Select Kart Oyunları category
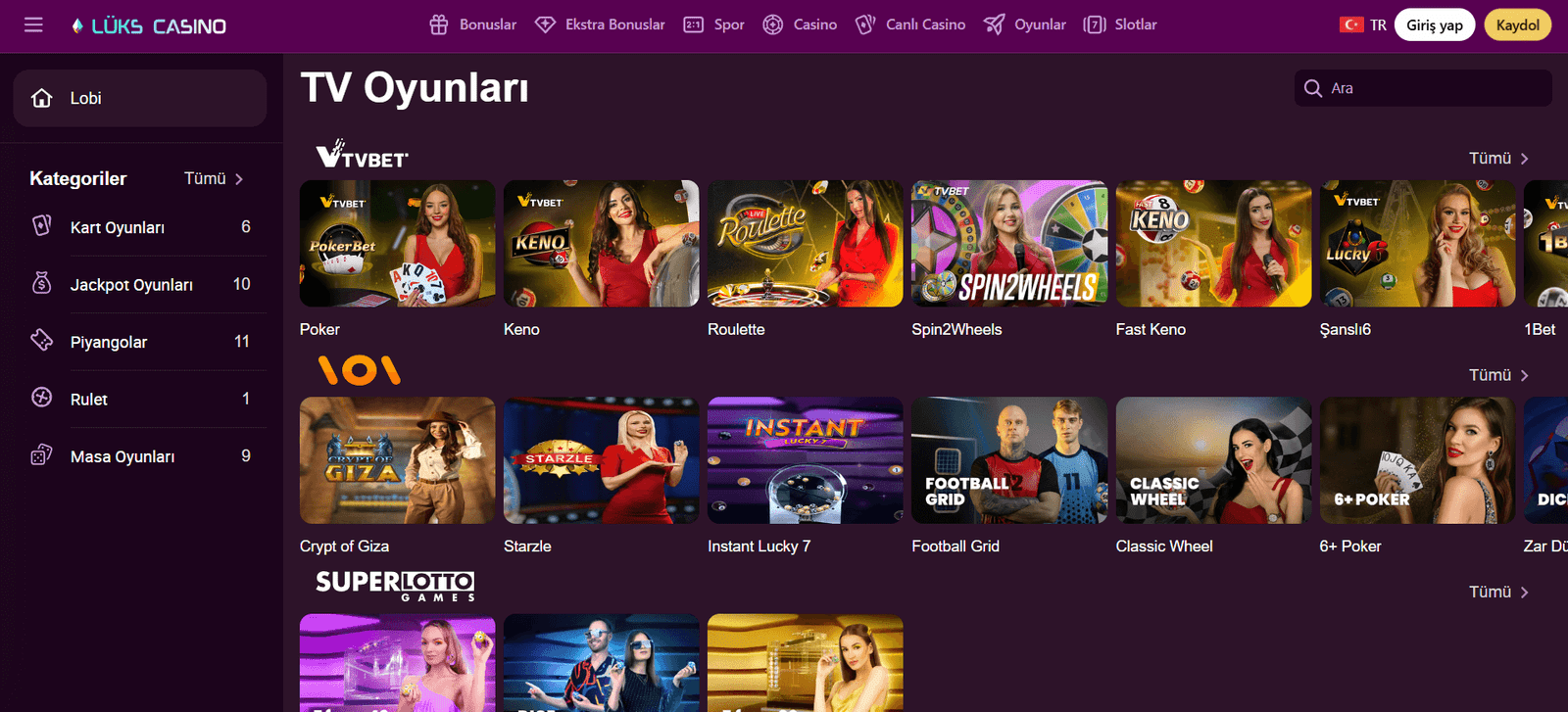Image resolution: width=1568 pixels, height=712 pixels. [x=140, y=227]
